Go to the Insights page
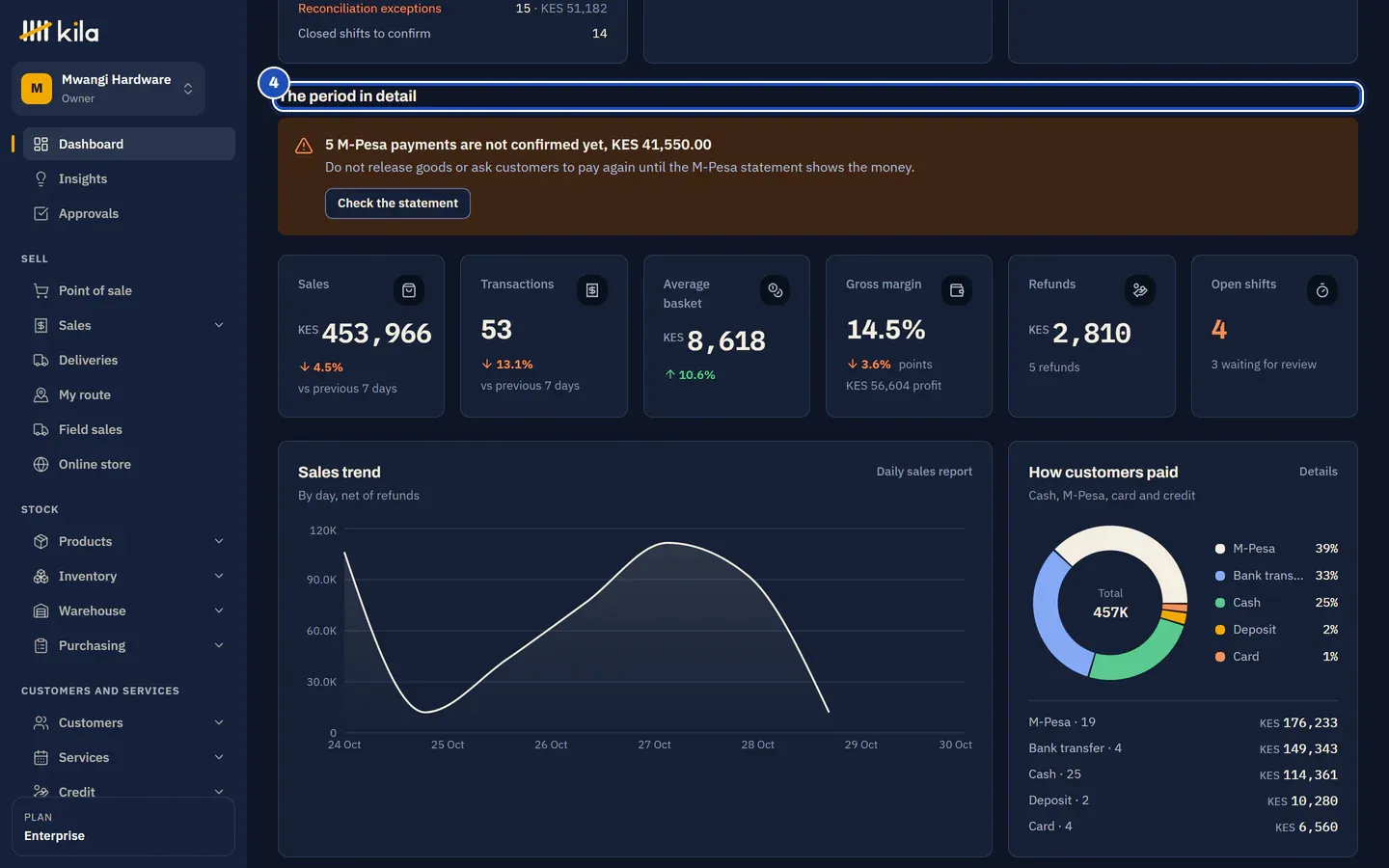1389x868 pixels. coord(129,178)
